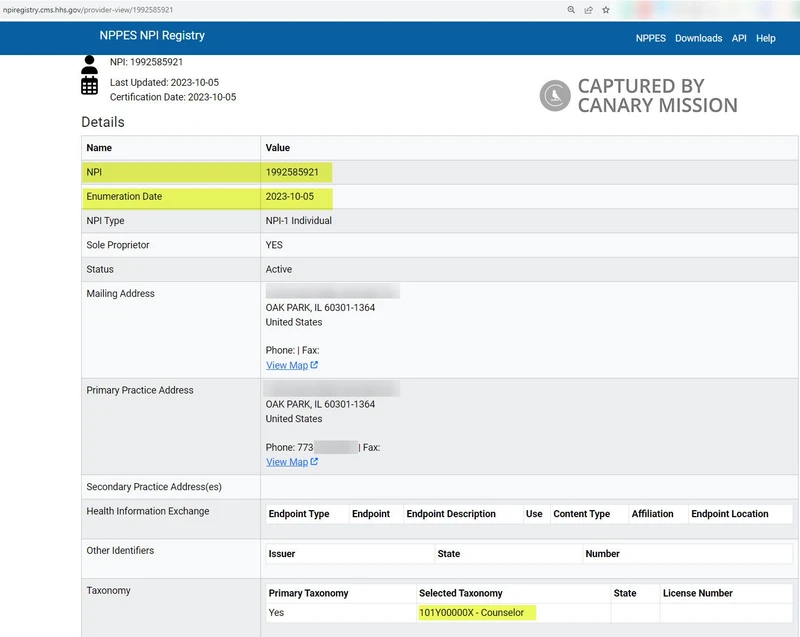Click the Issuer column header

(282, 553)
